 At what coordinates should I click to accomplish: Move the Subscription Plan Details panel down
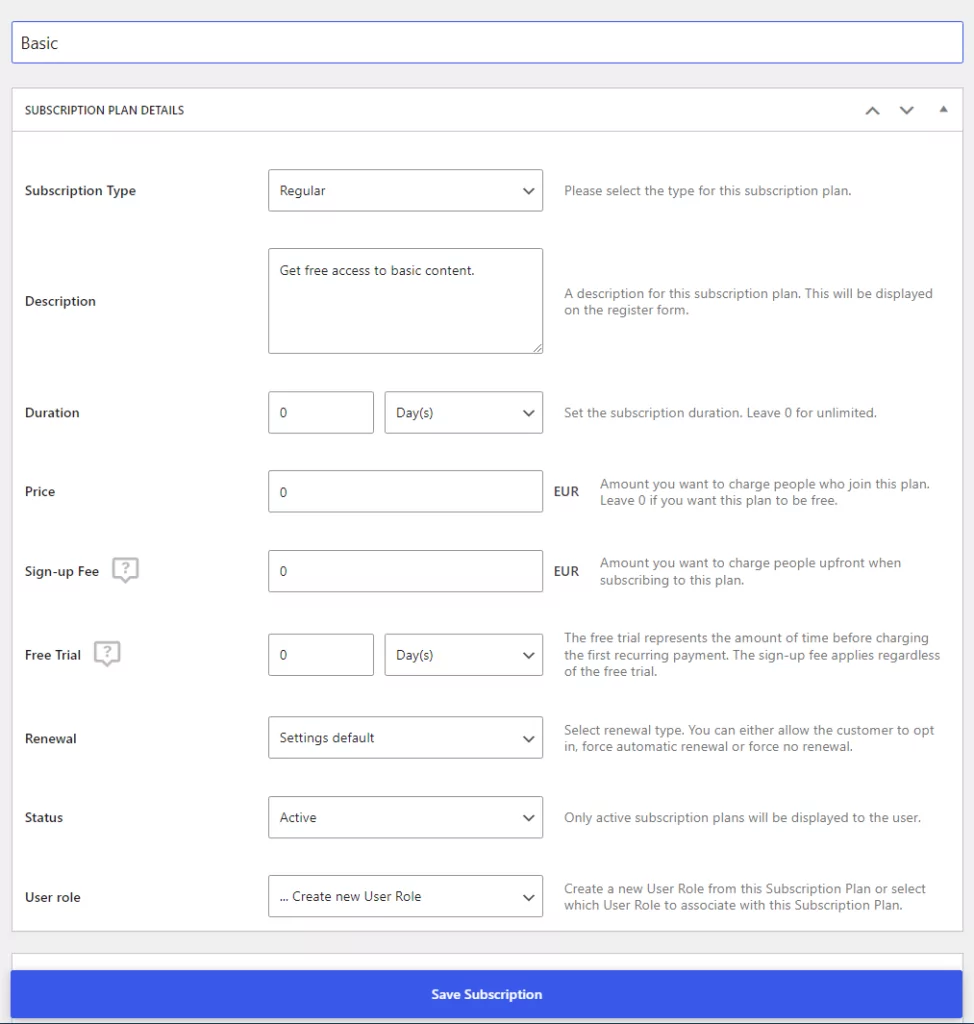[907, 110]
